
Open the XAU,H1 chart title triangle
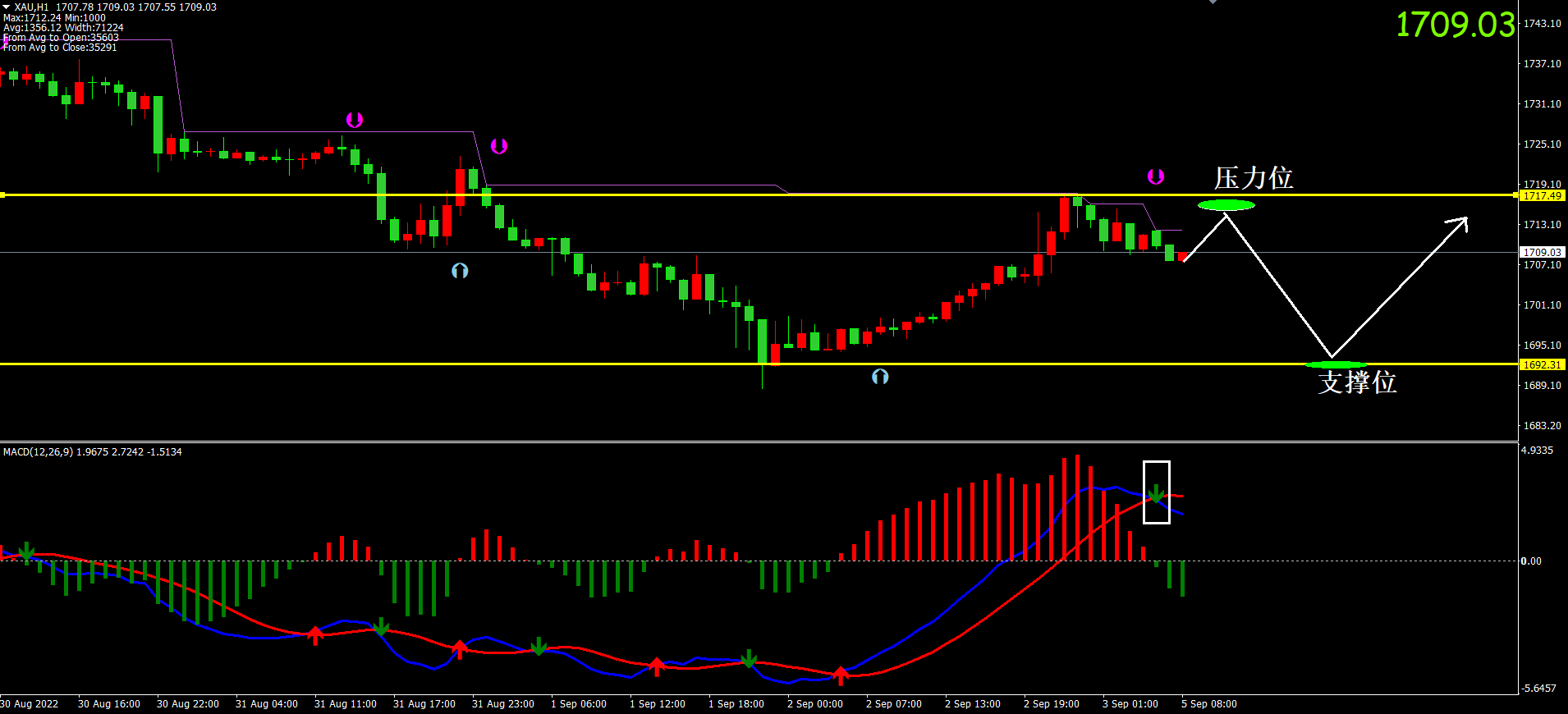7,7
